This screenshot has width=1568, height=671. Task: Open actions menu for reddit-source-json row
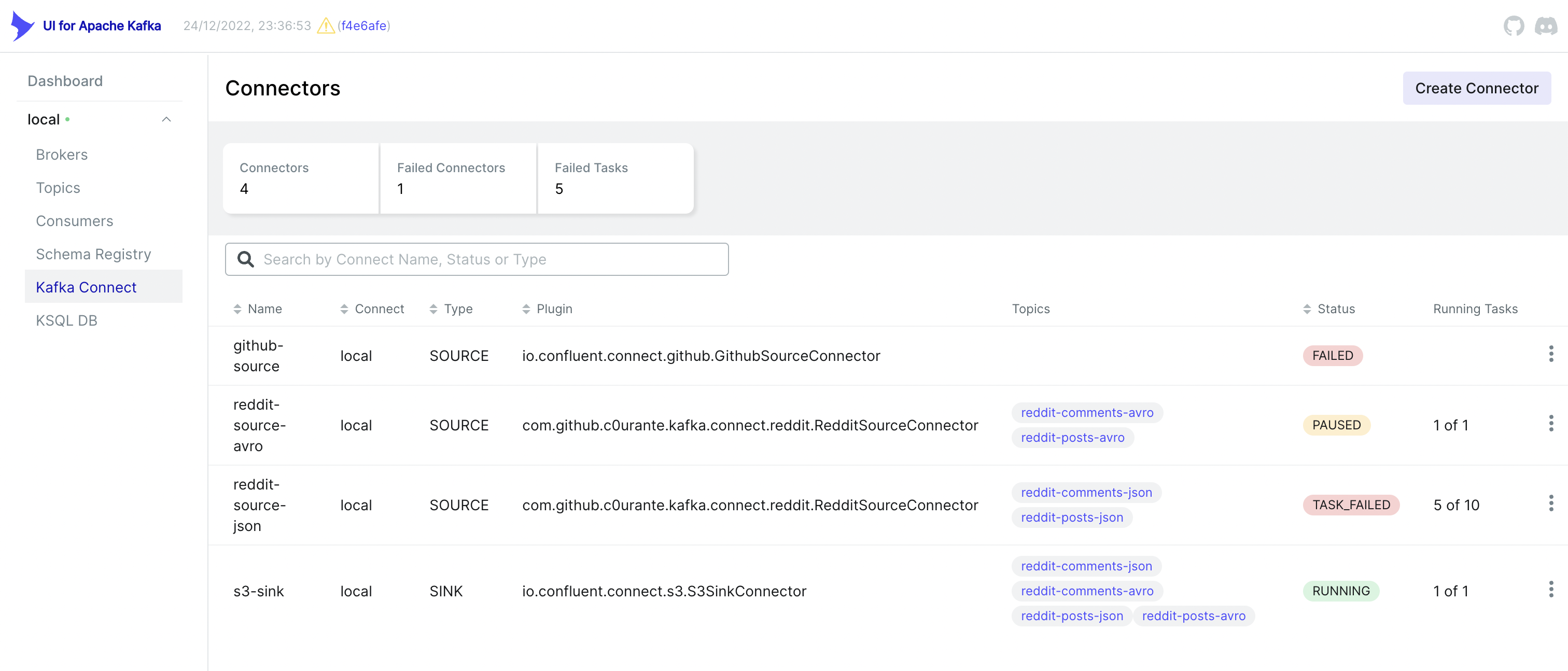point(1550,503)
